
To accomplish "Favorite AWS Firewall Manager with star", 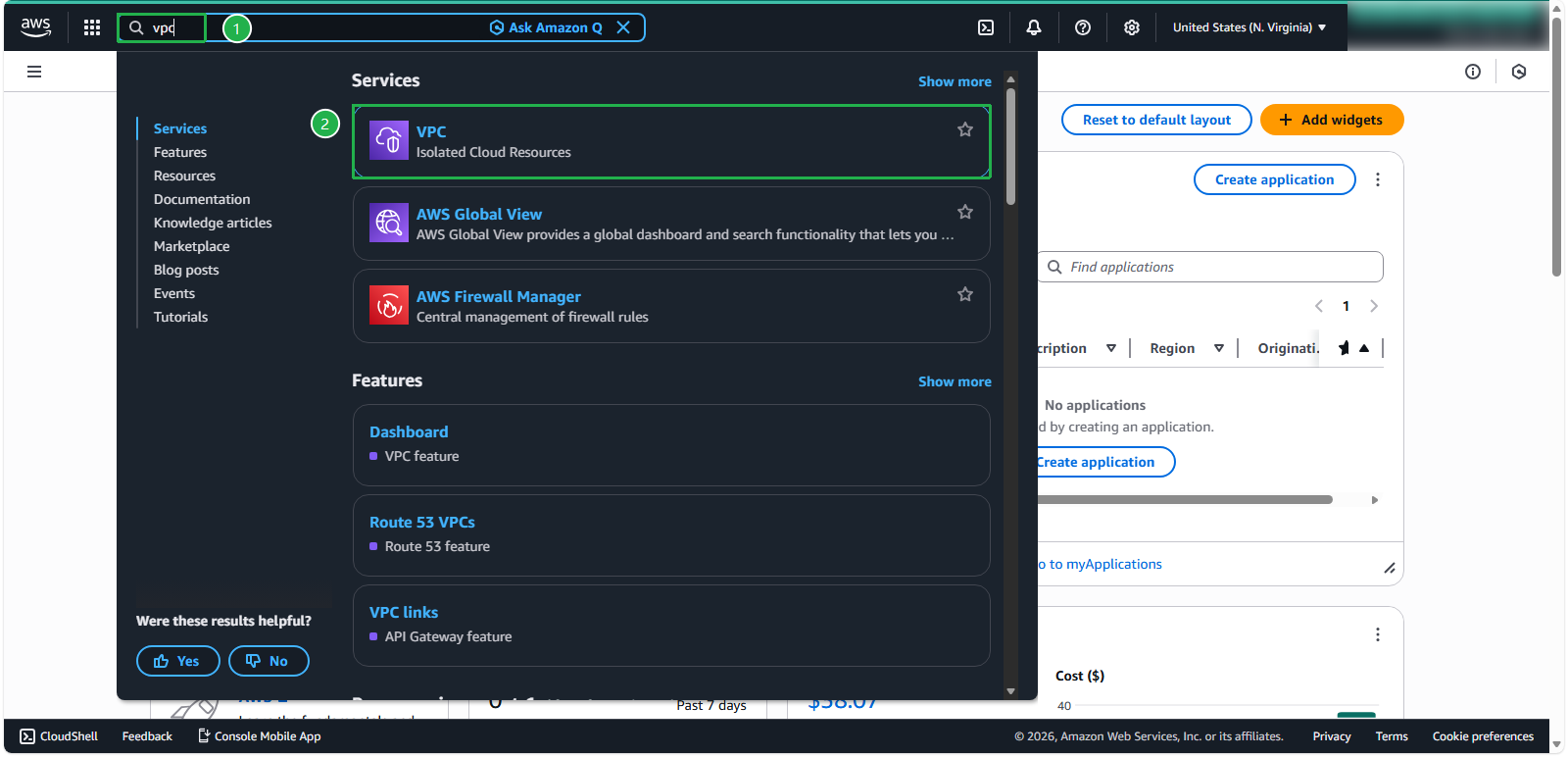I will [x=965, y=294].
